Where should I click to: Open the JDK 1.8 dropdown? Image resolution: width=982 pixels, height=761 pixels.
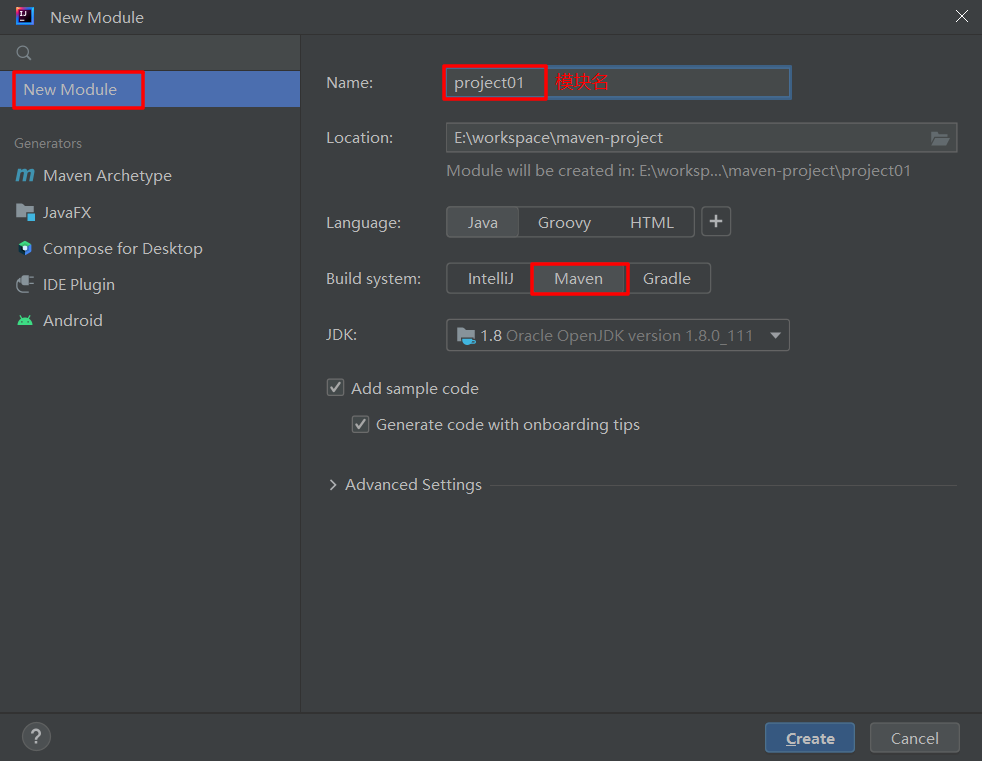618,335
